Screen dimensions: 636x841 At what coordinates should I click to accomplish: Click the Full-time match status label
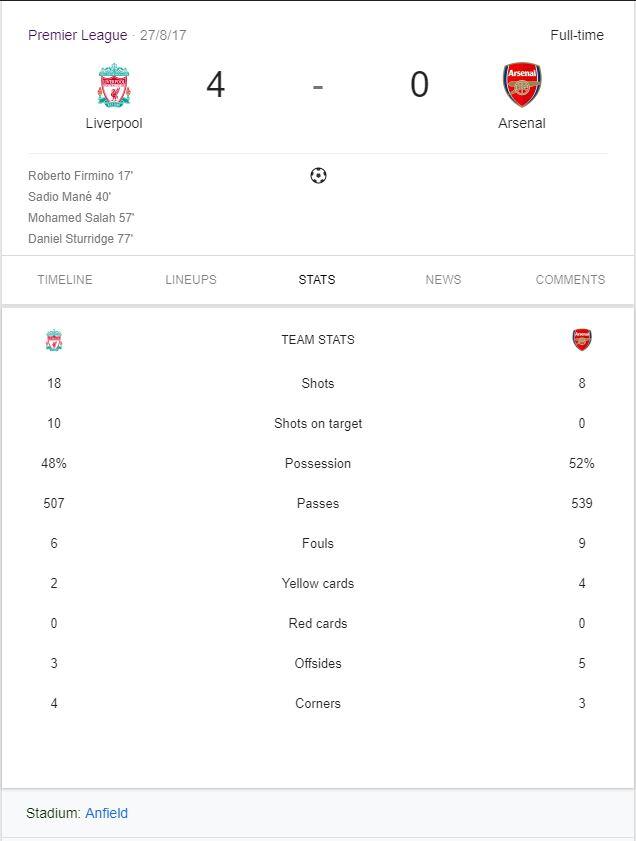pos(577,35)
